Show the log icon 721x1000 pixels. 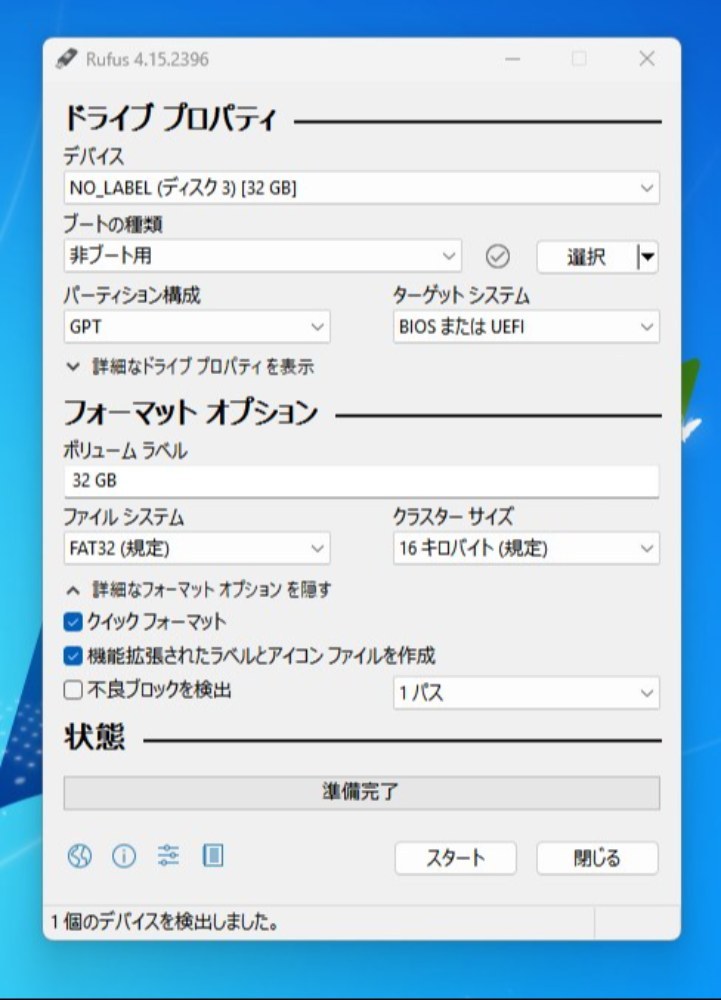pyautogui.click(x=213, y=855)
